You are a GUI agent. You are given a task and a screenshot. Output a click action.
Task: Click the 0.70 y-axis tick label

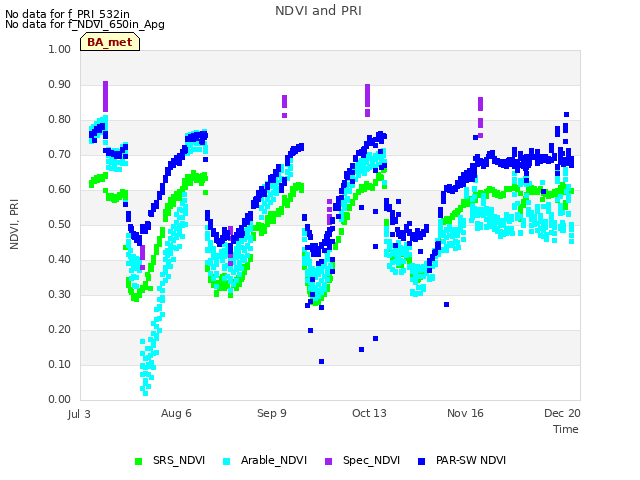60,155
